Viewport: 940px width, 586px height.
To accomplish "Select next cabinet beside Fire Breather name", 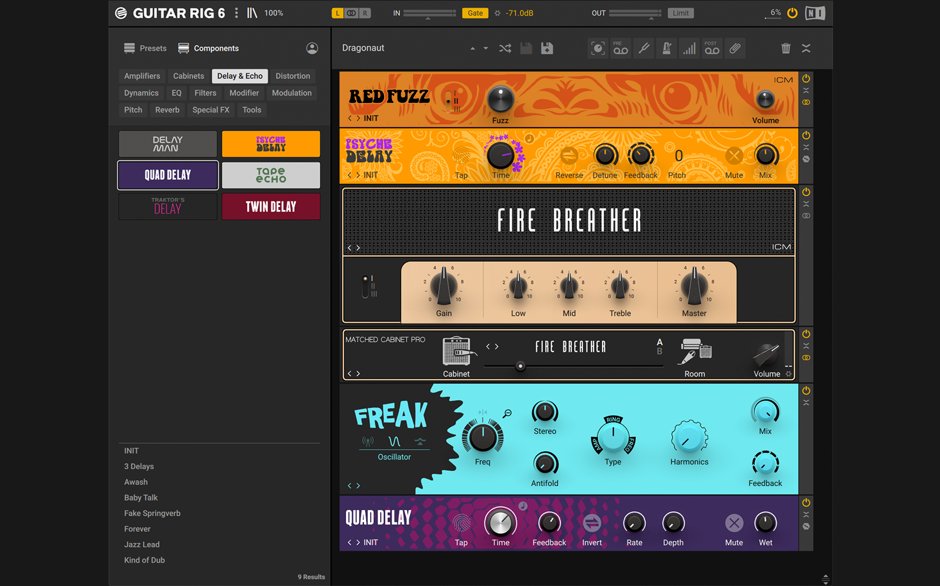I will click(497, 346).
